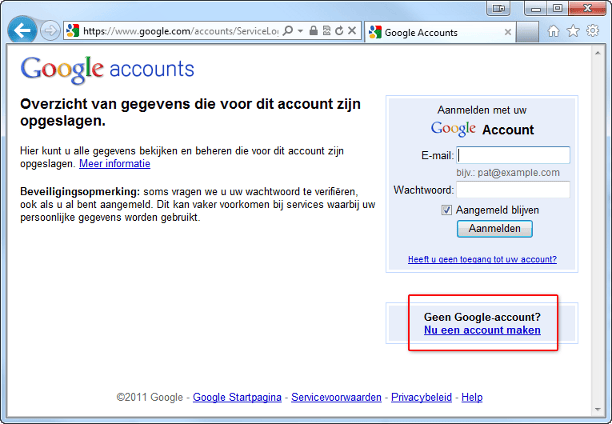Uncheck the Aangemeld blijven checkbox
Image resolution: width=612 pixels, height=424 pixels.
[447, 210]
